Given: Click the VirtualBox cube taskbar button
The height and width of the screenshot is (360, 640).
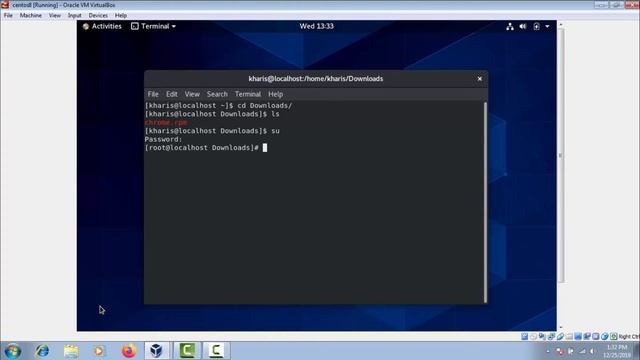Looking at the screenshot, I should pyautogui.click(x=157, y=351).
